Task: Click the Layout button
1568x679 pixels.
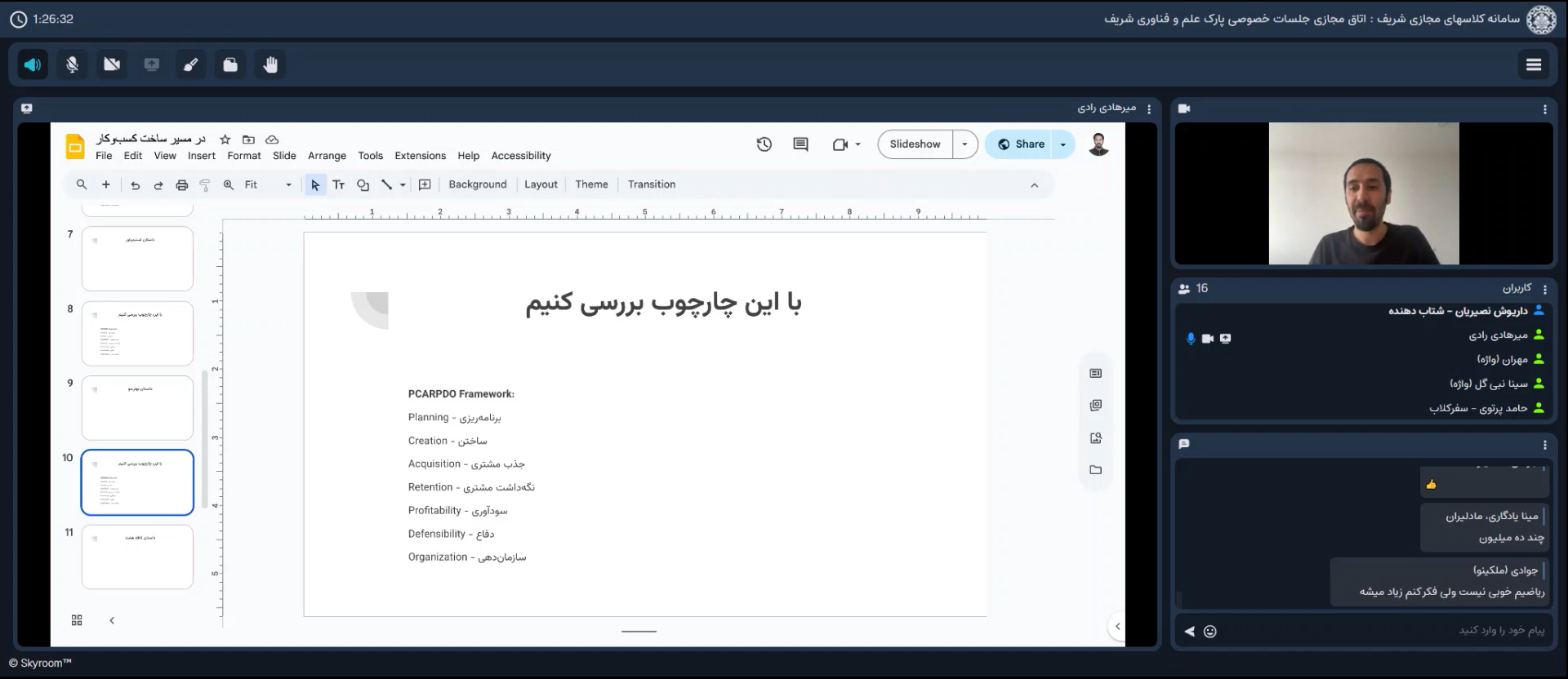Action: [541, 185]
